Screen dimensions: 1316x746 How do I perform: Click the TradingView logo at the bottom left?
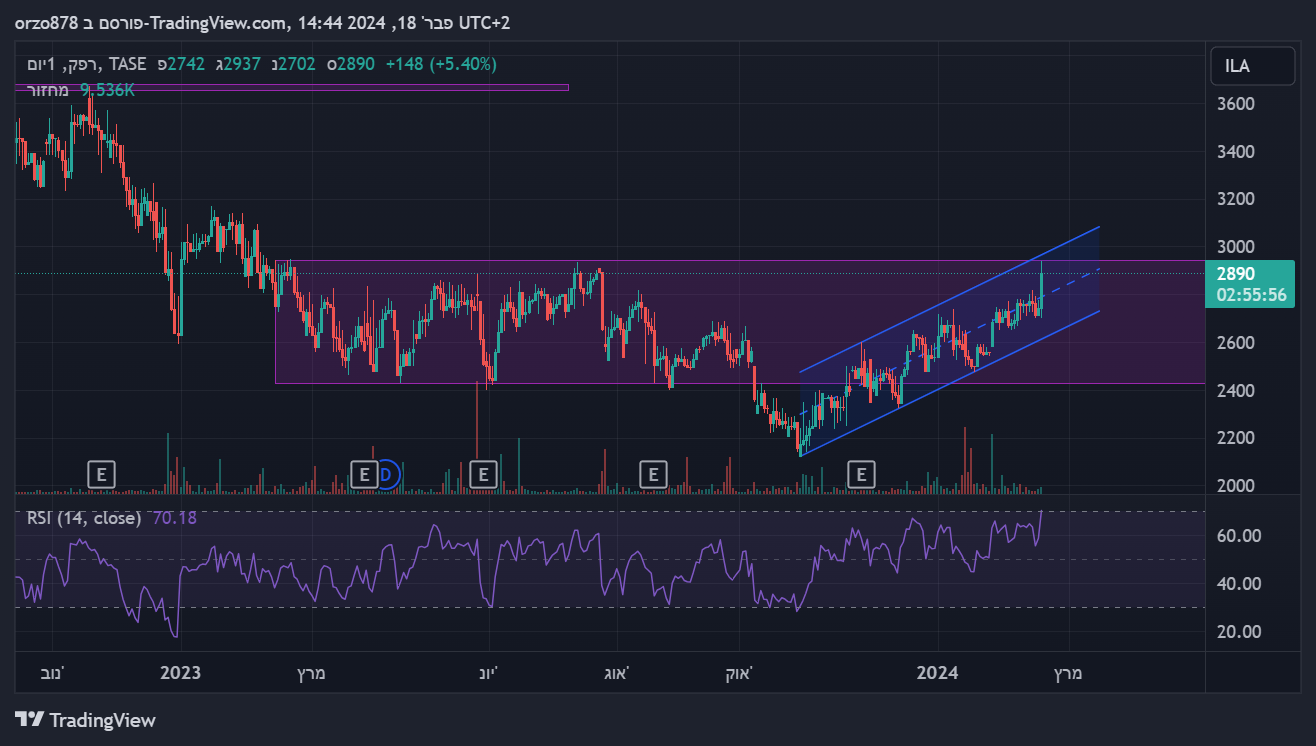86,720
